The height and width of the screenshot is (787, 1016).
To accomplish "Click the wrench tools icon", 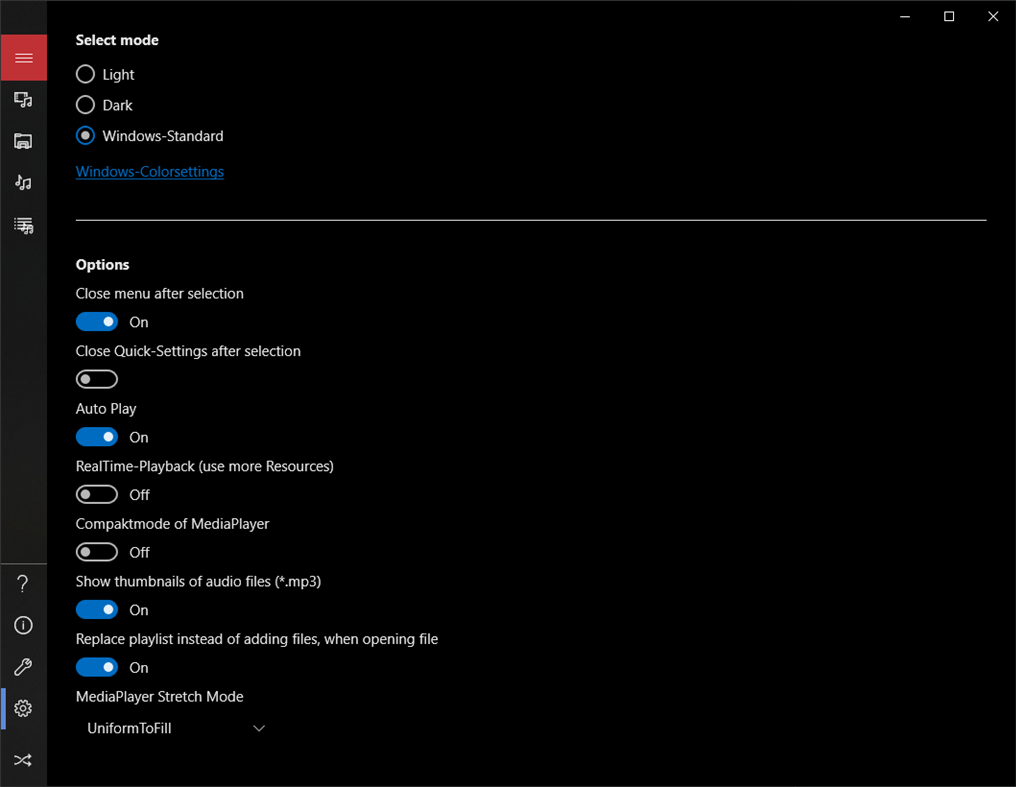I will coord(23,667).
